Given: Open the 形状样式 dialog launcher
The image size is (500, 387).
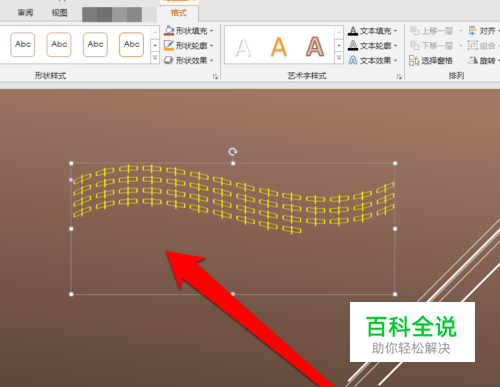Looking at the screenshot, I should [215, 77].
